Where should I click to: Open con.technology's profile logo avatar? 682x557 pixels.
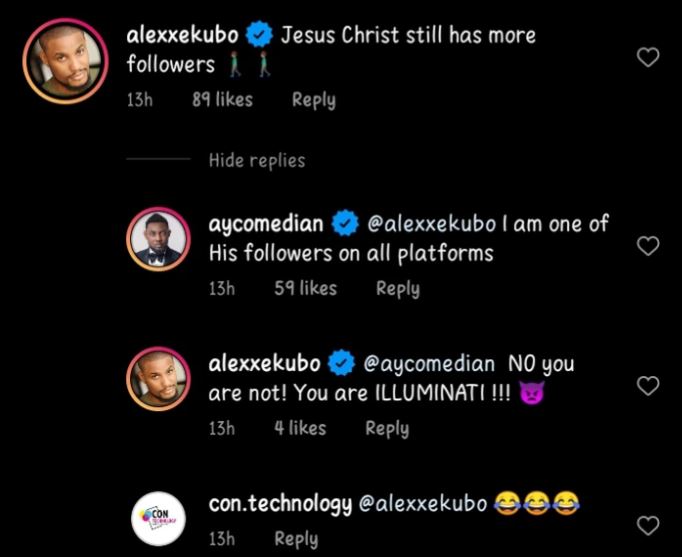[159, 516]
